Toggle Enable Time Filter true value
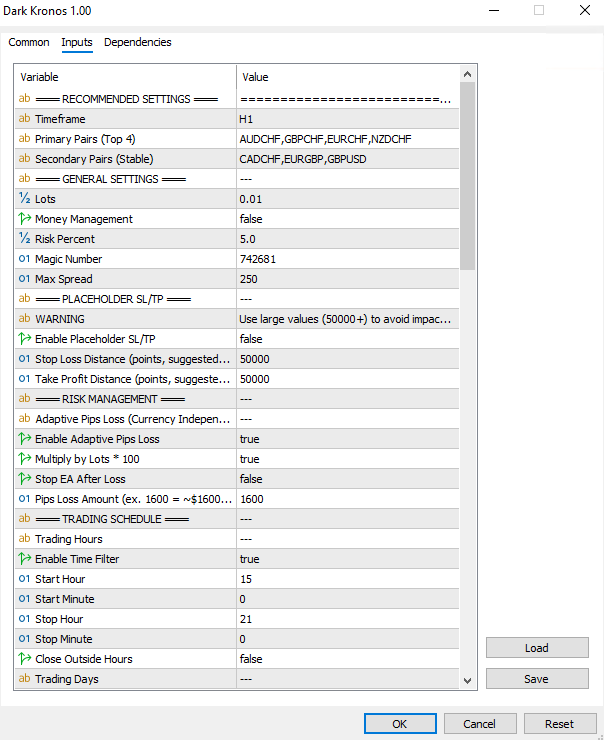Image resolution: width=604 pixels, height=740 pixels. point(347,559)
